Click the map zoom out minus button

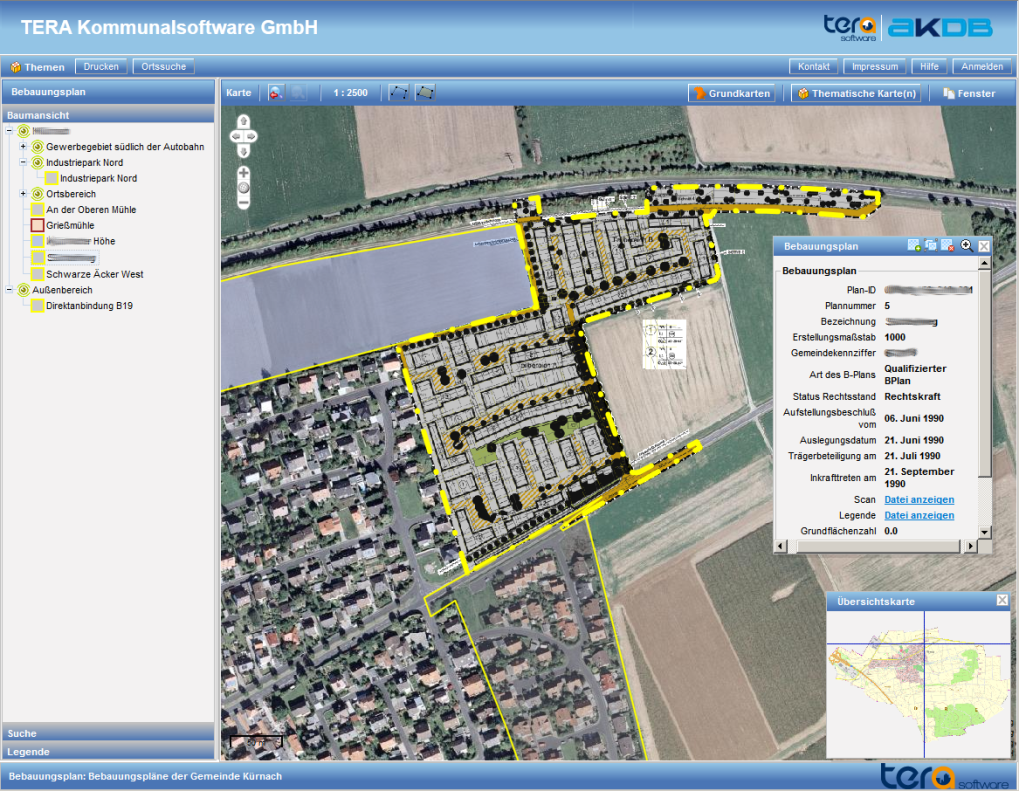(x=243, y=202)
